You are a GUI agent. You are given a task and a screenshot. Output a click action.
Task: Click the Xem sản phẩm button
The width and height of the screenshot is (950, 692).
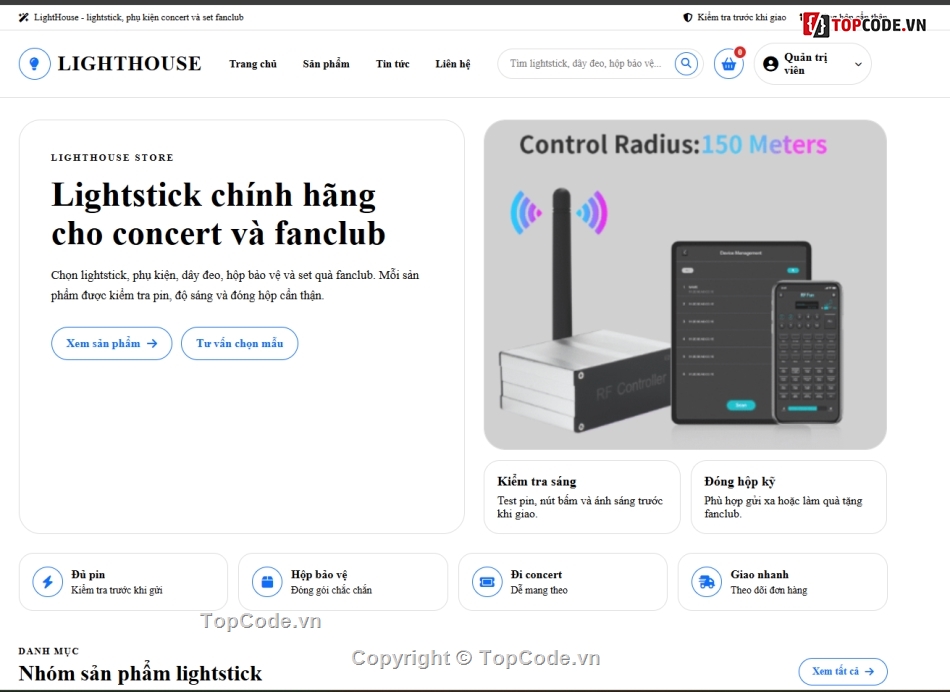[x=111, y=343]
